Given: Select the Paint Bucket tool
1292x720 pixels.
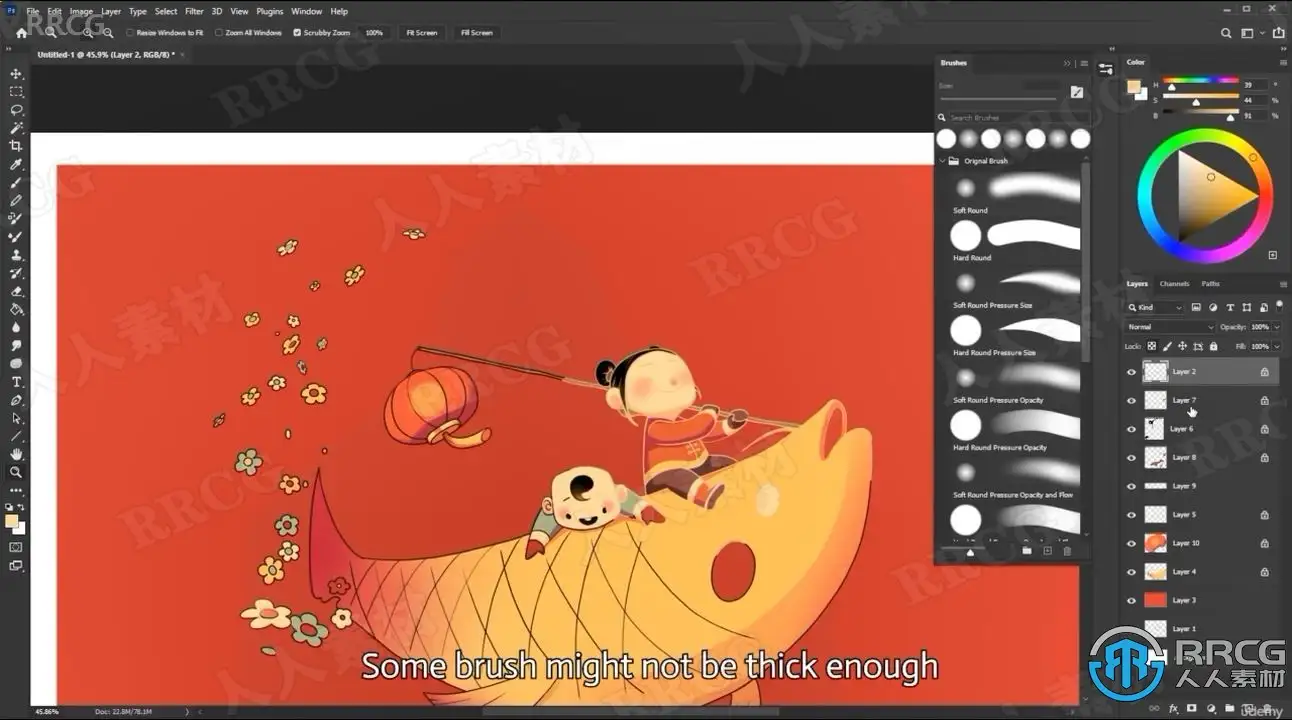Looking at the screenshot, I should [x=16, y=309].
